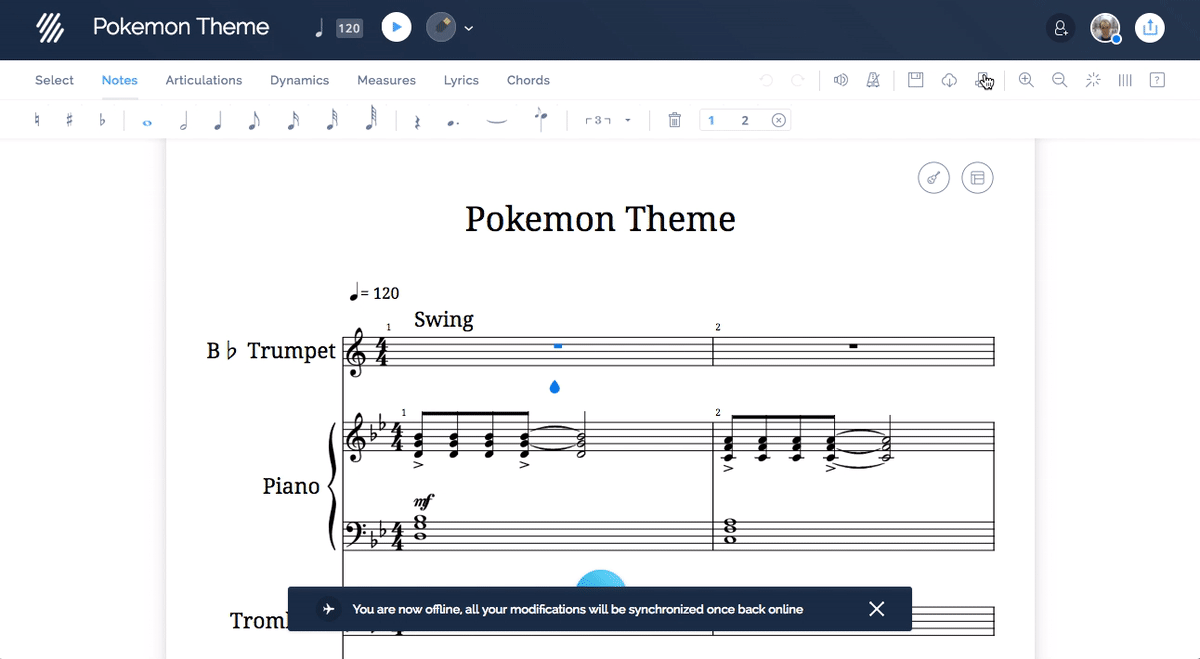Open the Dynamics tab
Screen dimensions: 1200x659
tap(299, 80)
